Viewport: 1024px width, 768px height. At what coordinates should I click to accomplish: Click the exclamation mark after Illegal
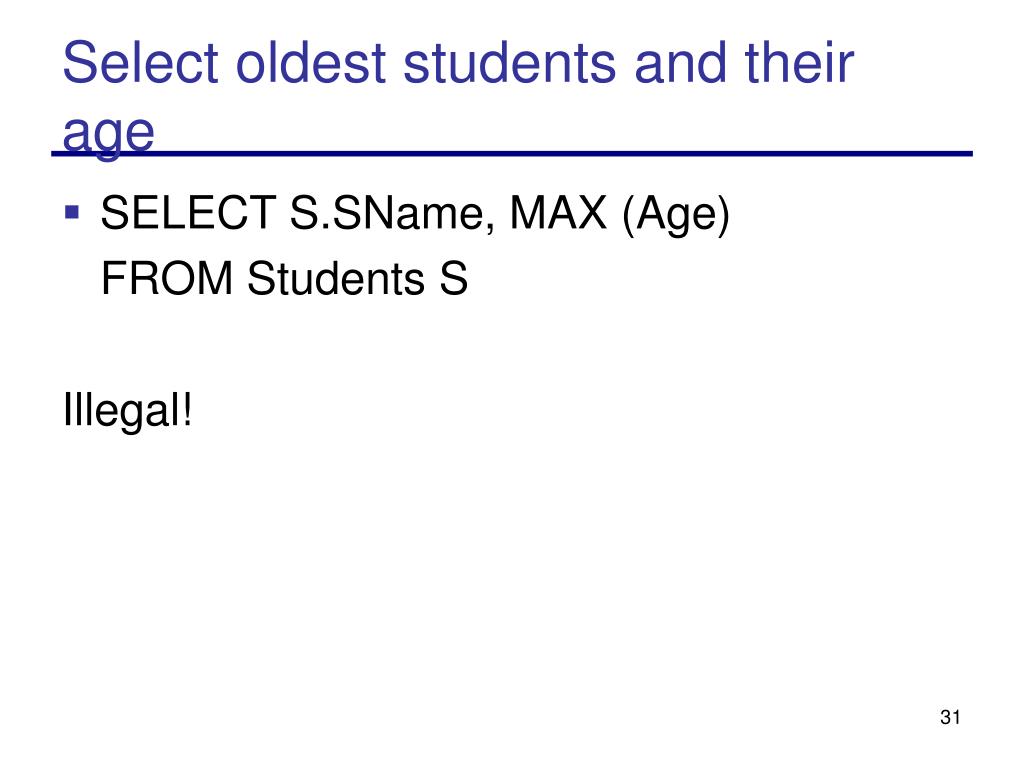pyautogui.click(x=187, y=409)
